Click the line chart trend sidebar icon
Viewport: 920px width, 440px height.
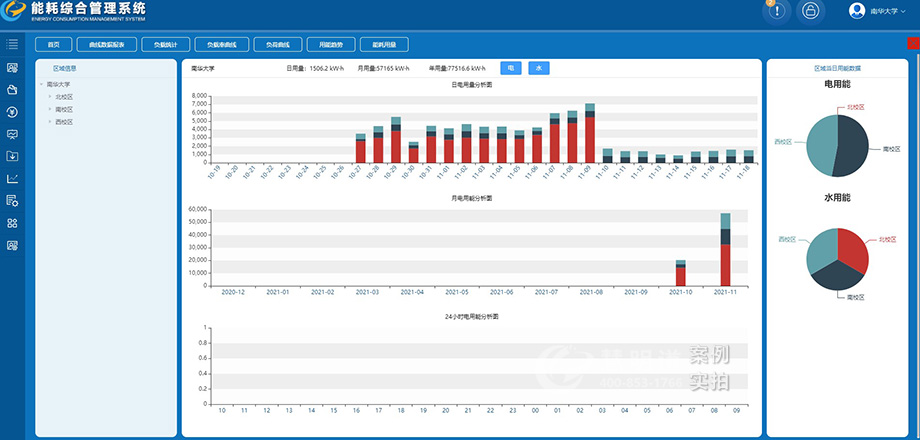[x=12, y=179]
